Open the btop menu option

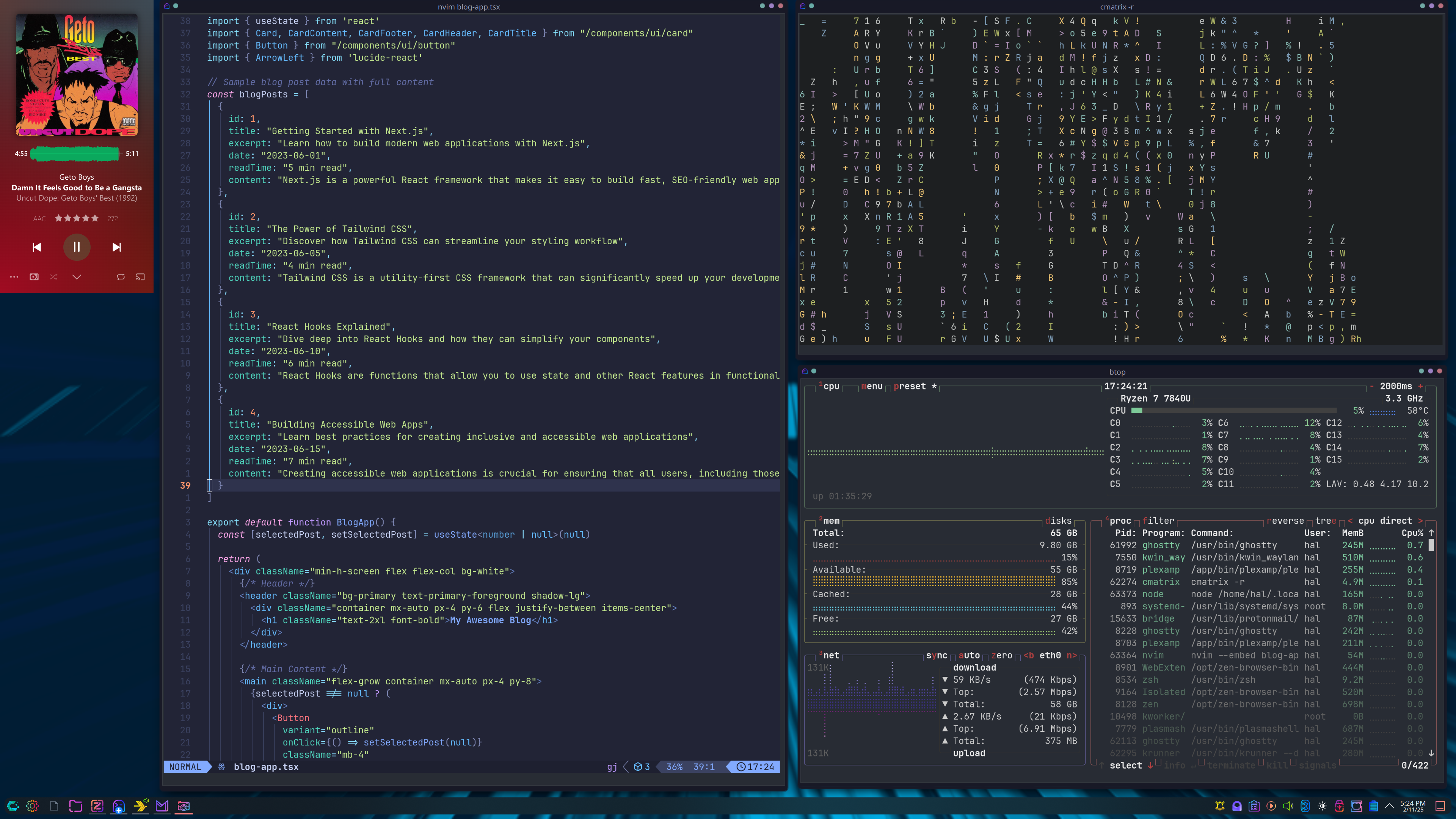point(872,386)
